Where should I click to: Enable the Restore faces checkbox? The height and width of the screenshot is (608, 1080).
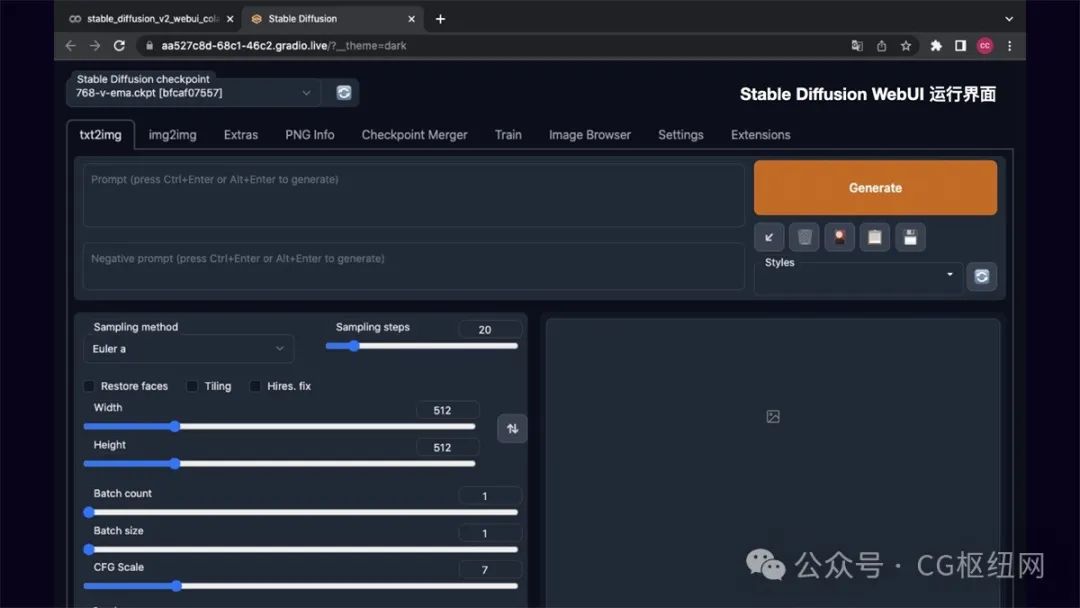pos(89,386)
